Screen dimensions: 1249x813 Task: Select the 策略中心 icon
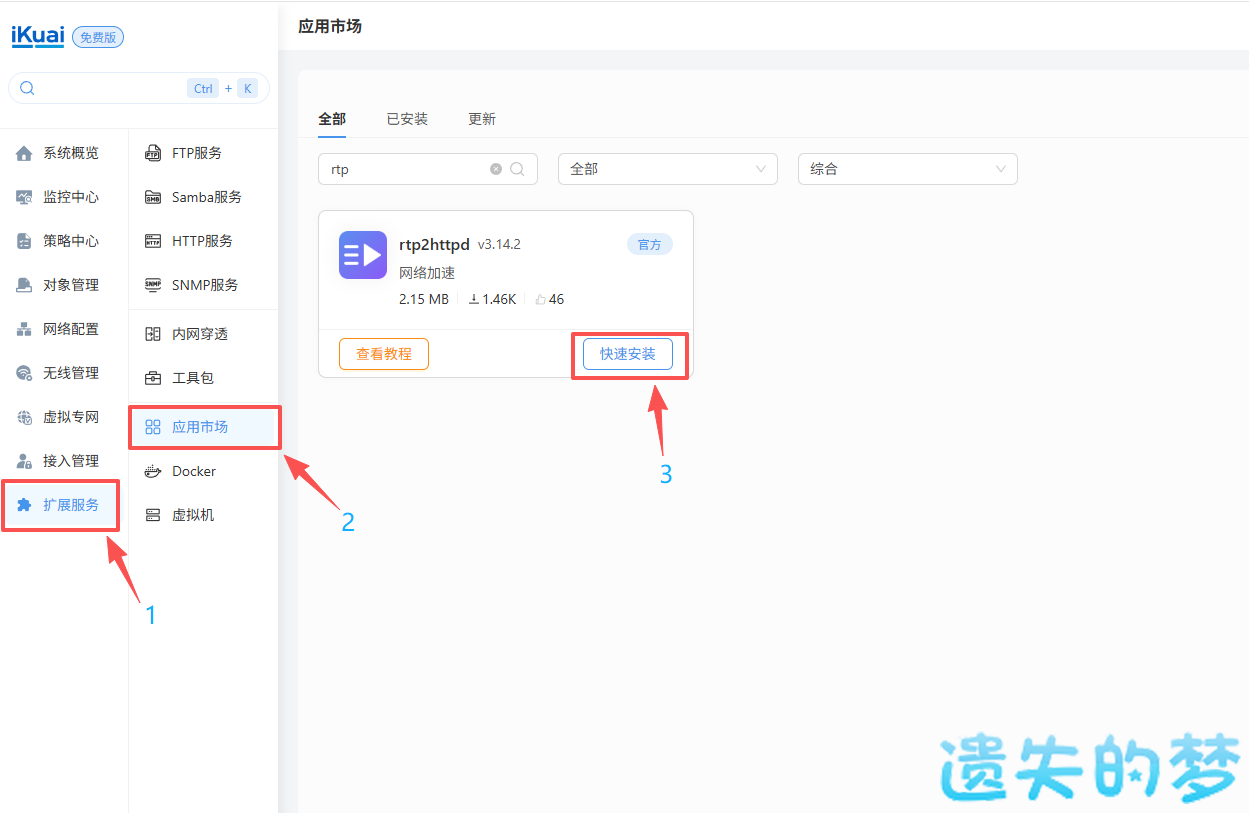point(24,241)
